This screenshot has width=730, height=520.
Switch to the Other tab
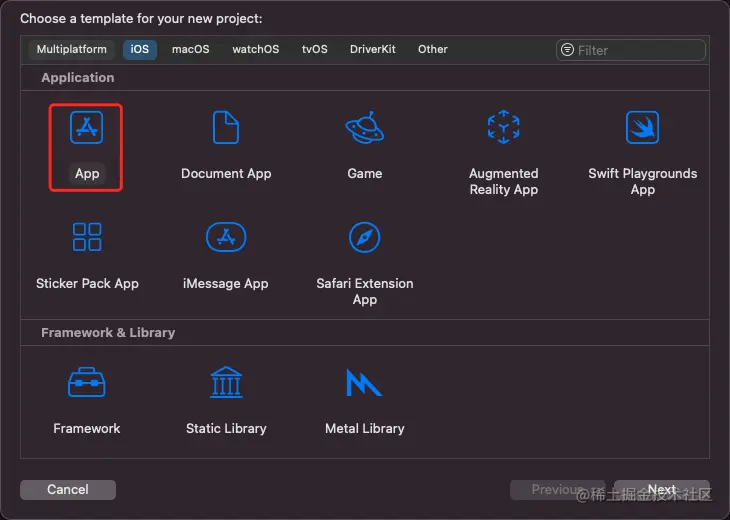(433, 49)
